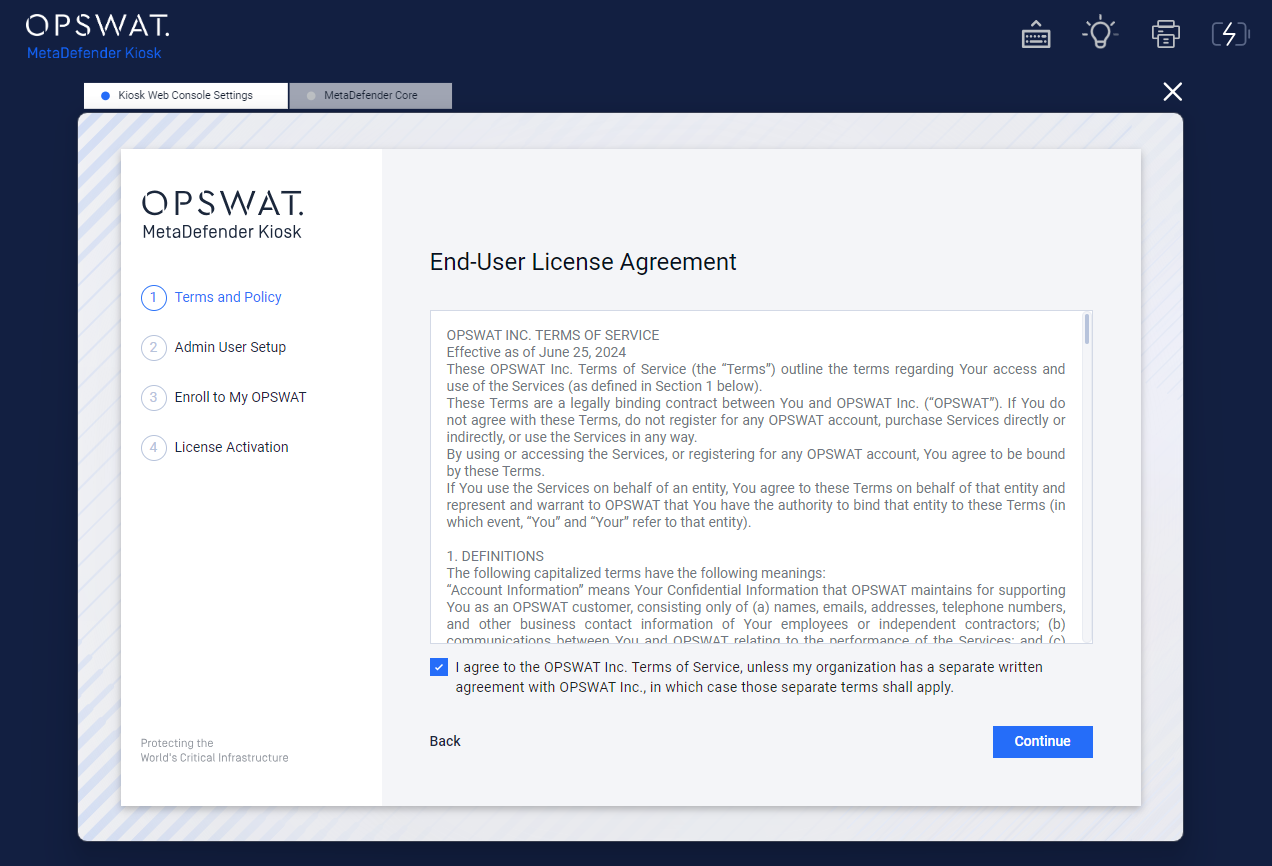Uncheck the agree to Terms of Service checkbox
Viewport: 1272px width, 866px height.
pos(439,667)
